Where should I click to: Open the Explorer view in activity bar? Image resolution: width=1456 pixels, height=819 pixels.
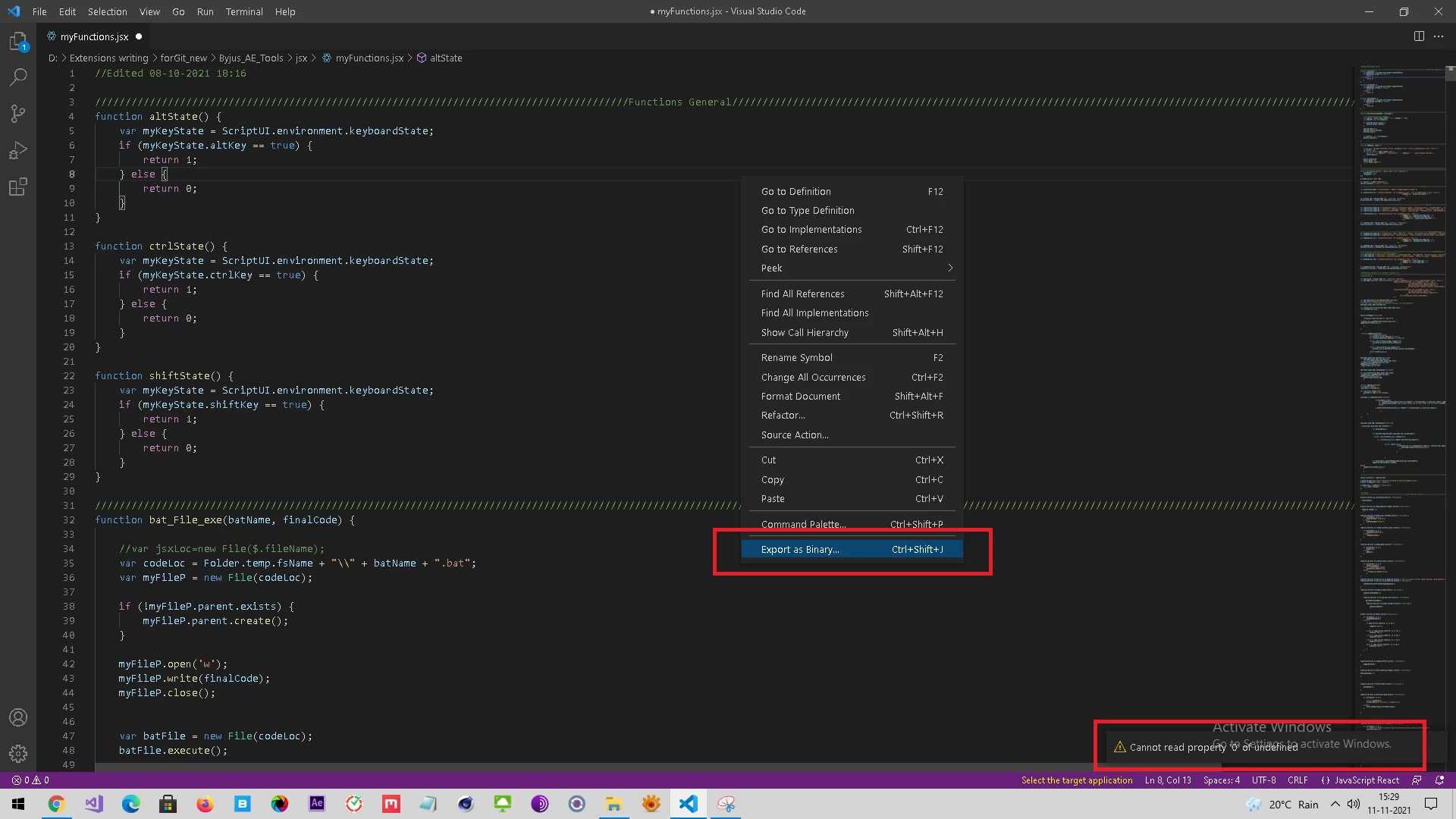click(x=18, y=41)
